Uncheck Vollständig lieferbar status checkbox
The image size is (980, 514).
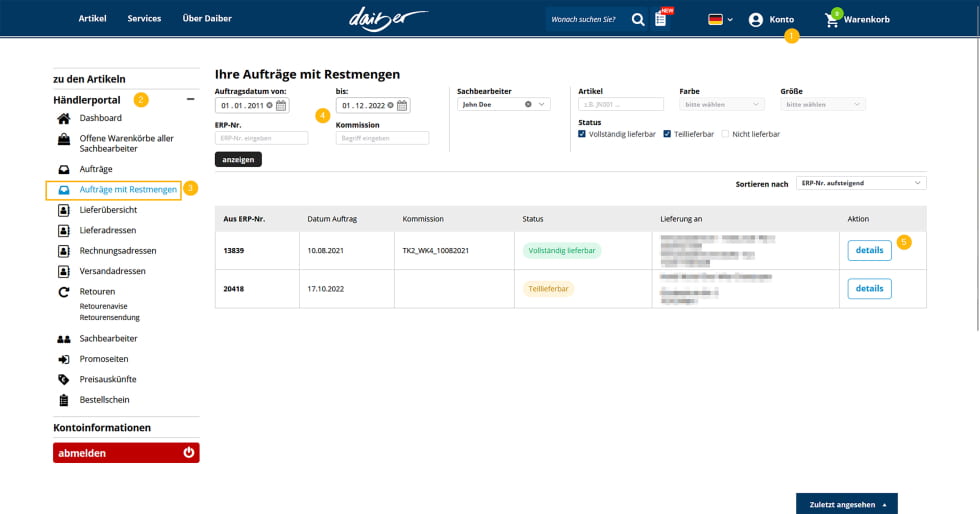coord(582,134)
